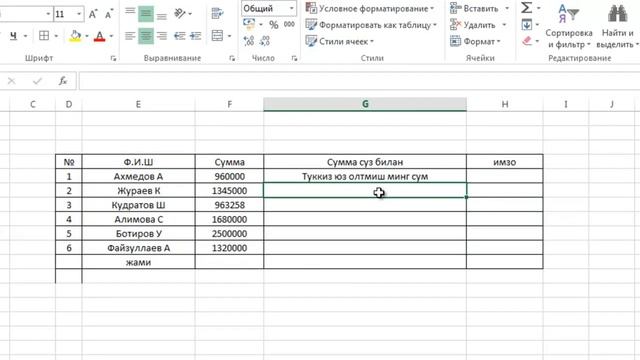Screen dimensions: 640x360
Task: Cancel the formula bar entry
Action: pyautogui.click(x=11, y=81)
